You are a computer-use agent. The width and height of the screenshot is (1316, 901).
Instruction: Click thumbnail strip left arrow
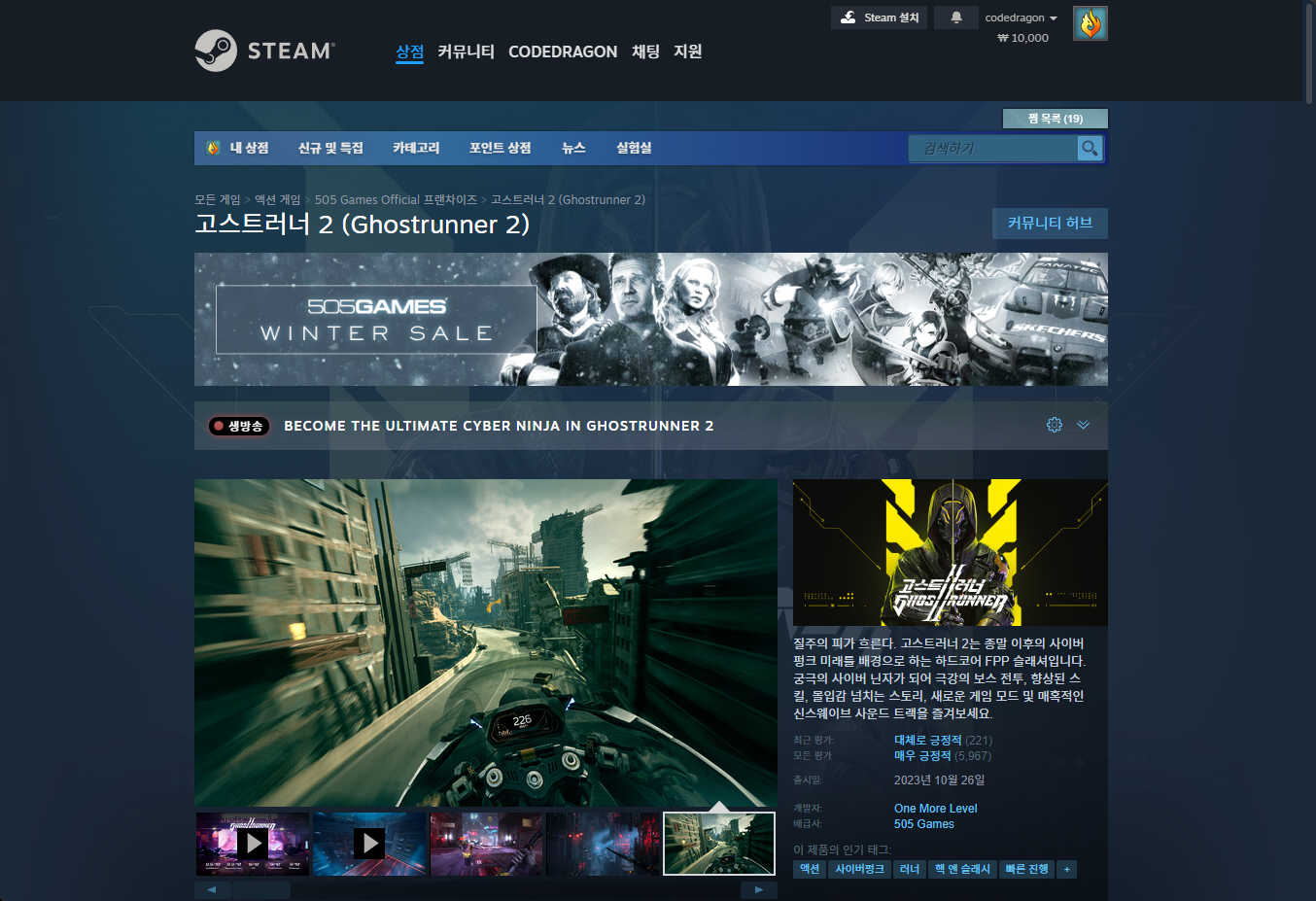point(212,889)
